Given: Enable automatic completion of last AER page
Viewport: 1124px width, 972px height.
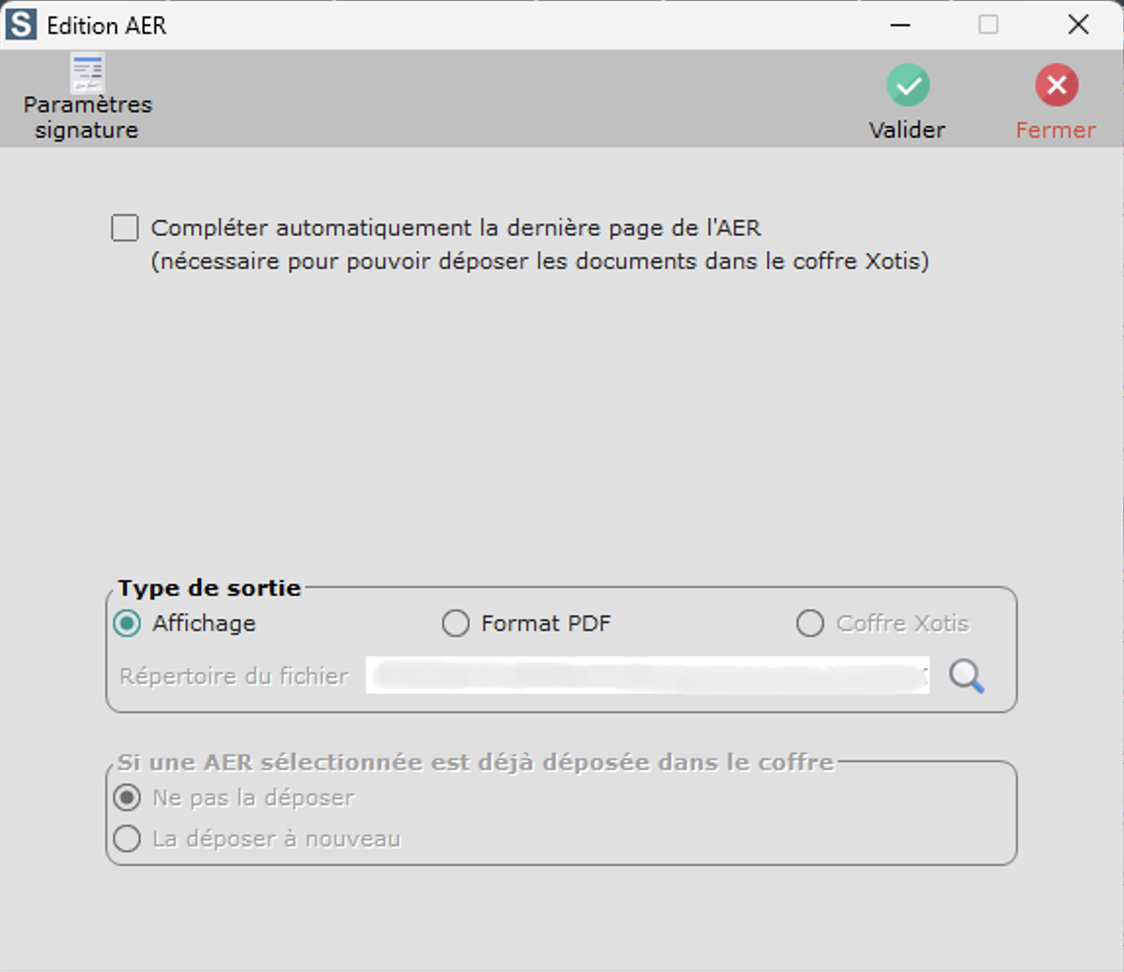Looking at the screenshot, I should point(125,229).
